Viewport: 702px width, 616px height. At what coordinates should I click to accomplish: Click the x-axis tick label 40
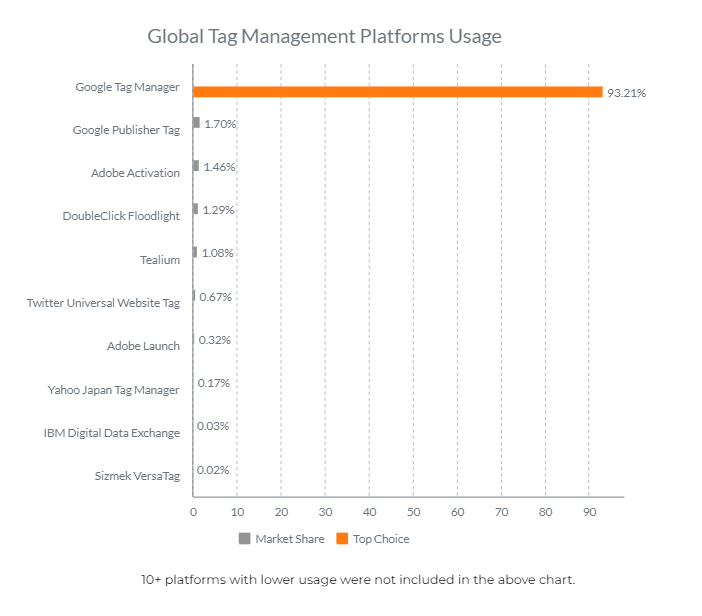(369, 512)
